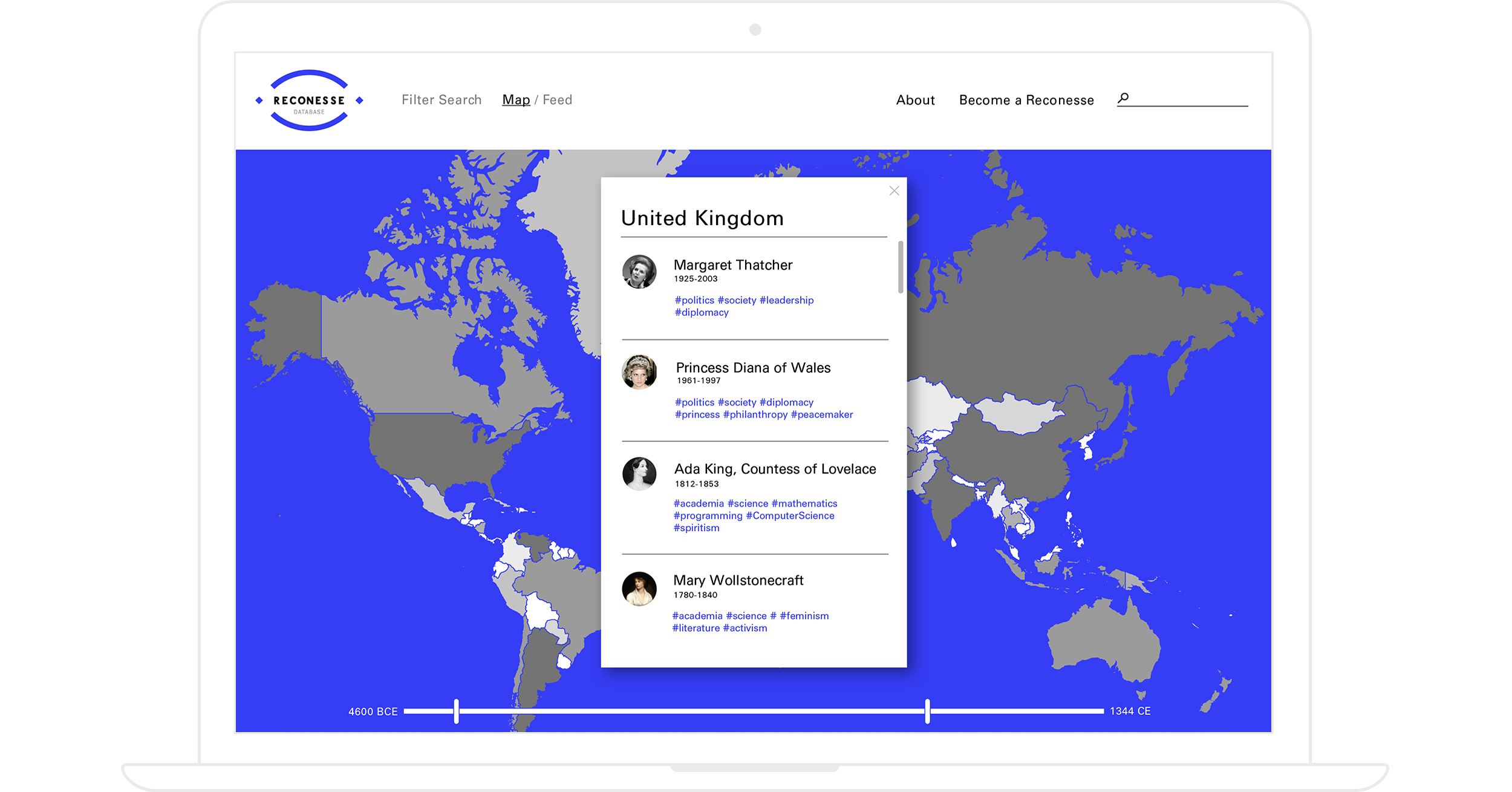Click #feminism tag under Mary Wollstonecraft
1512x792 pixels.
804,616
